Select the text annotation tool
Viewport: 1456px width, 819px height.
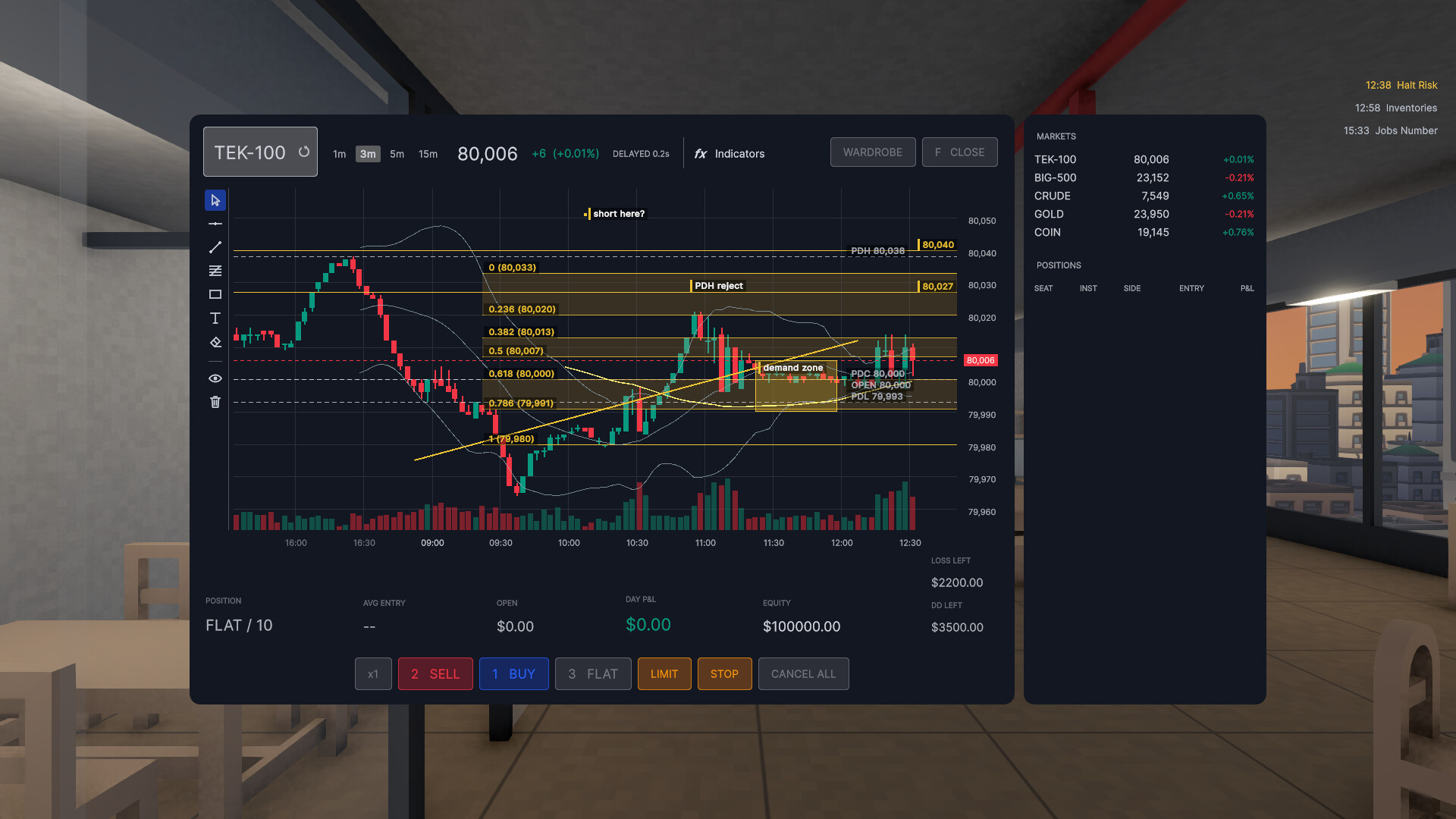215,318
